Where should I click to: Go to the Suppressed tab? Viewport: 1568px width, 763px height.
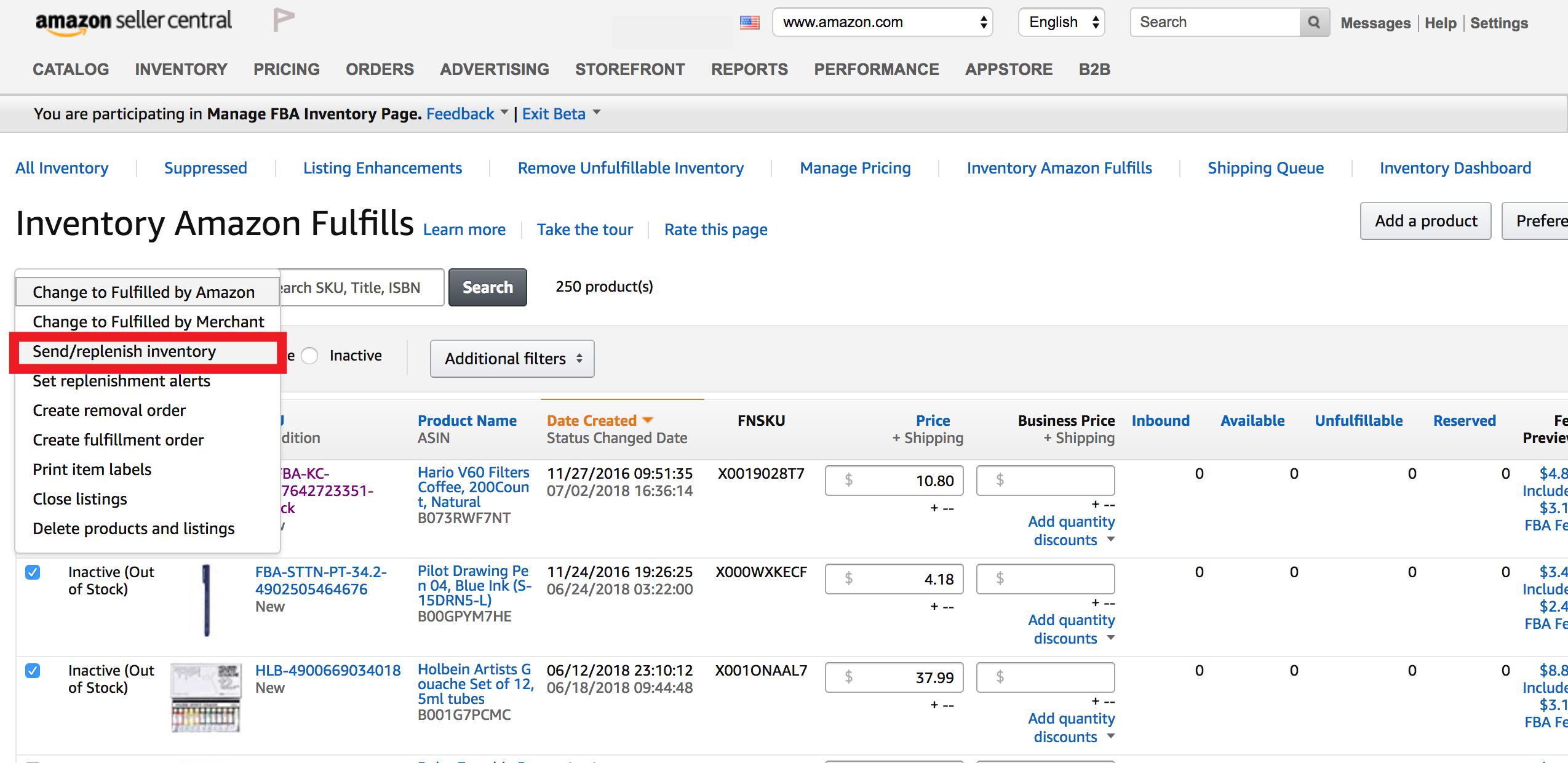coord(205,168)
